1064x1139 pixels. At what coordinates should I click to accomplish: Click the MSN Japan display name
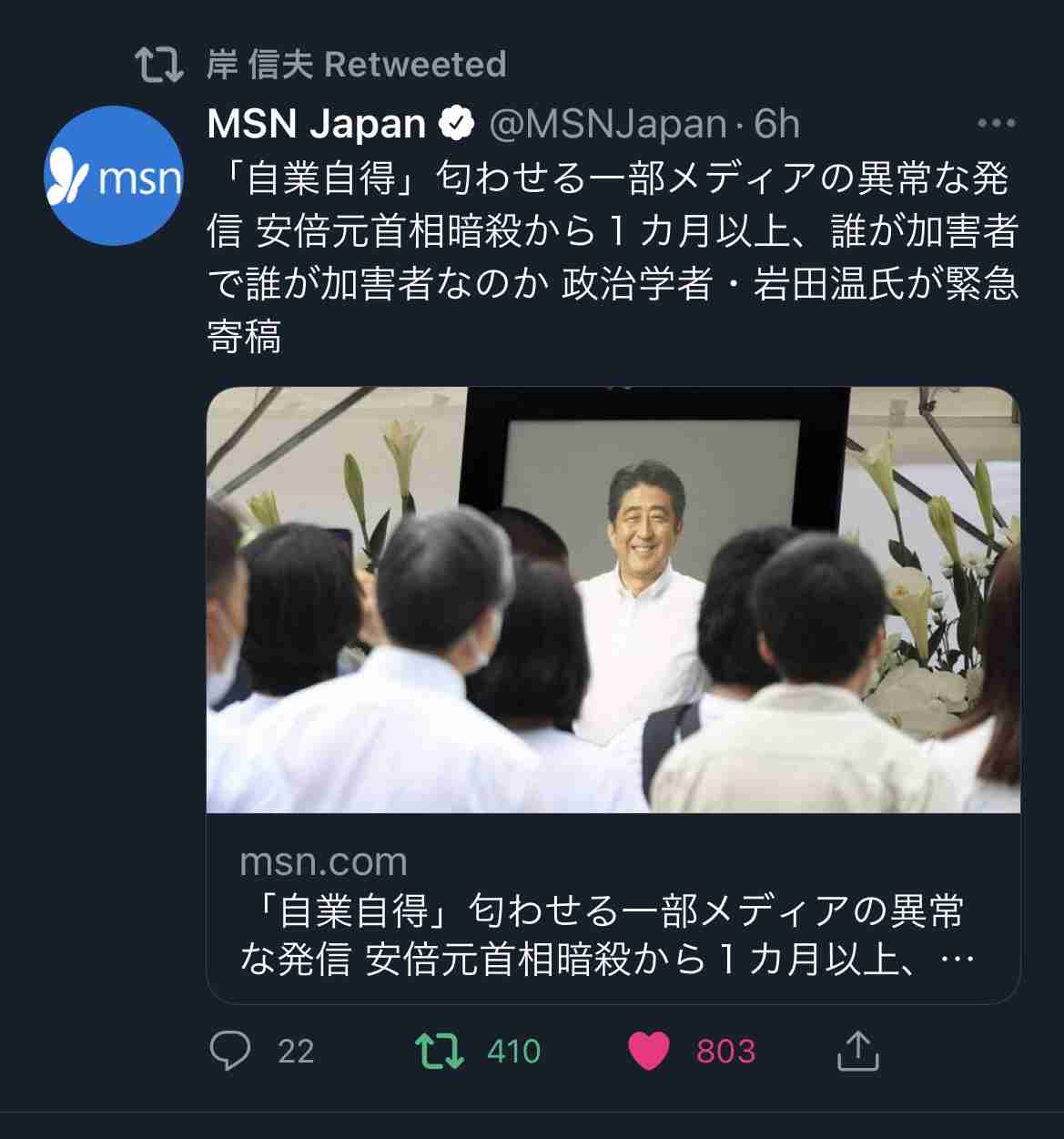click(x=317, y=124)
